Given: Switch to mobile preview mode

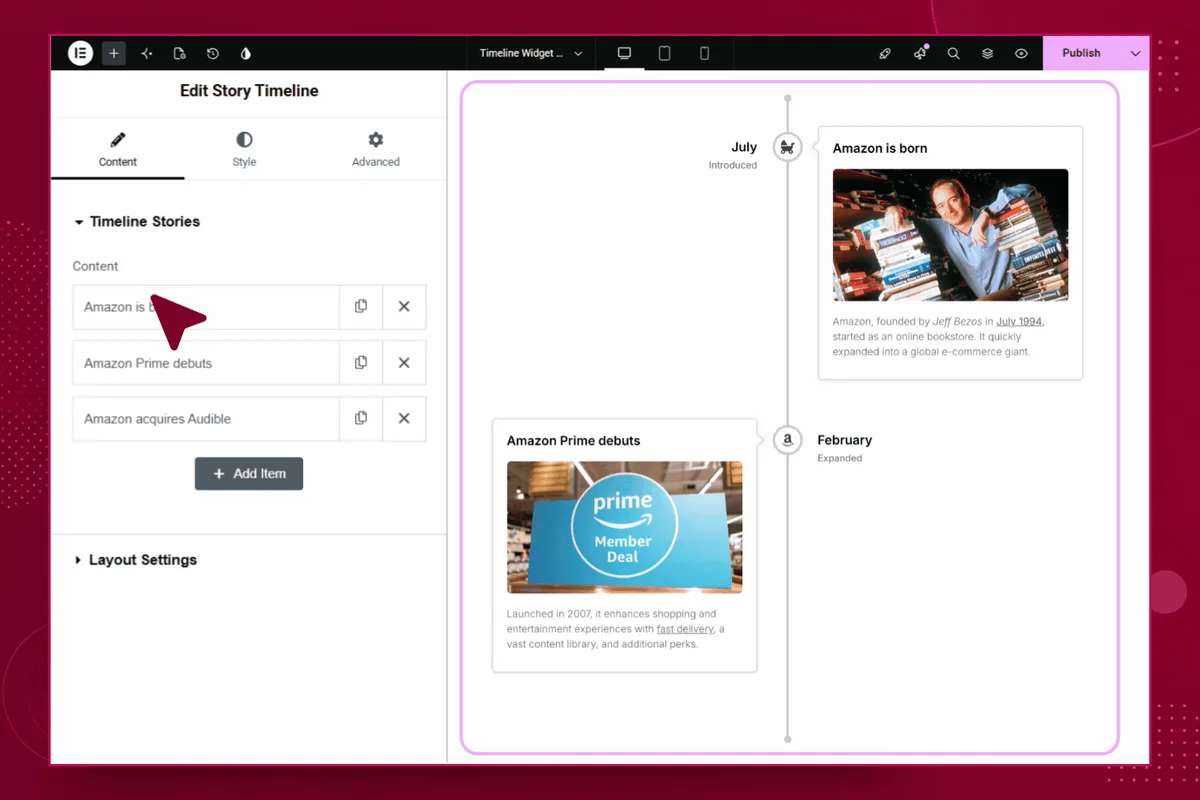Looking at the screenshot, I should pos(704,53).
